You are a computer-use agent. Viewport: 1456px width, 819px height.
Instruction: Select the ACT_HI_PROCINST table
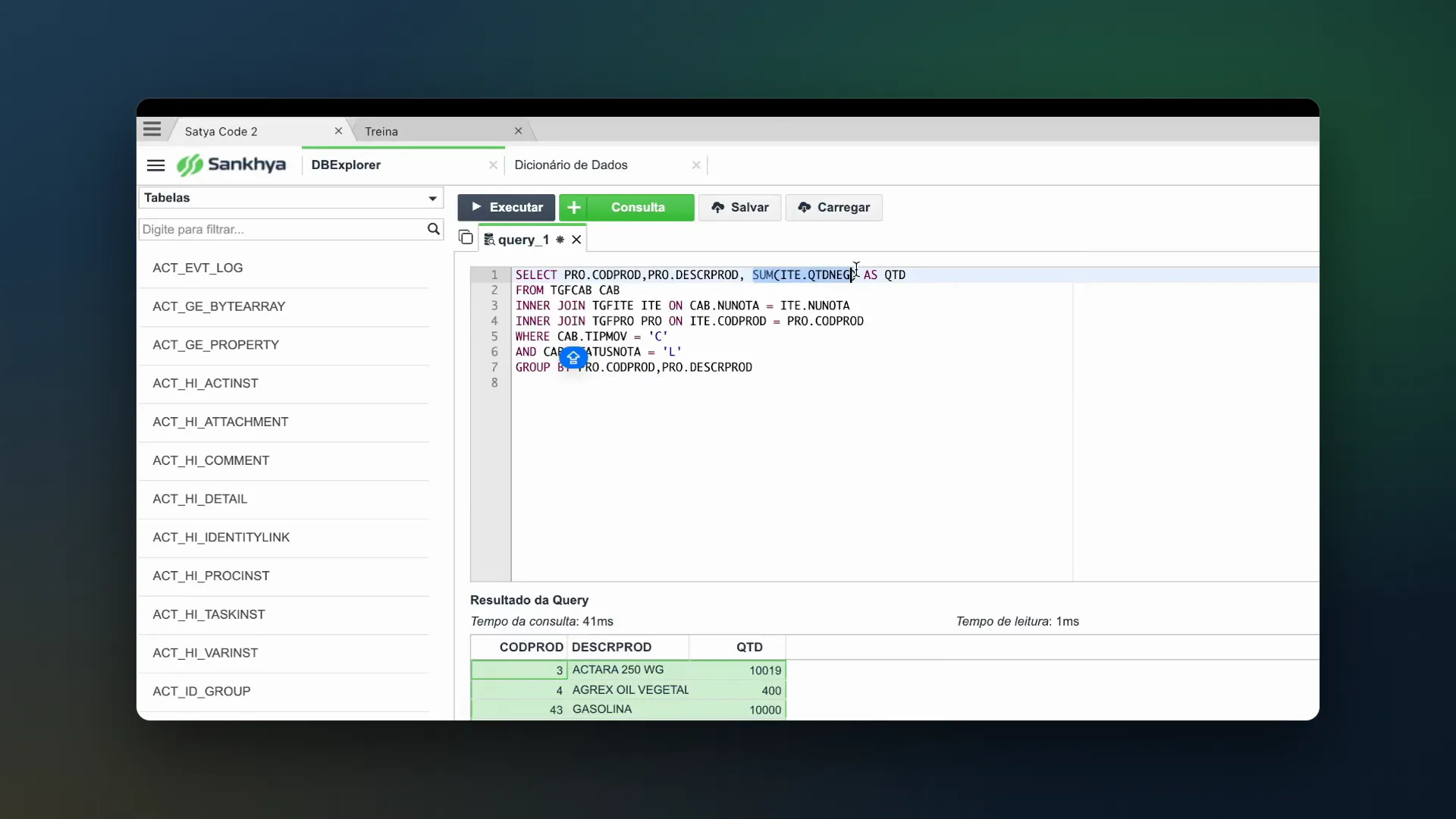click(x=284, y=576)
